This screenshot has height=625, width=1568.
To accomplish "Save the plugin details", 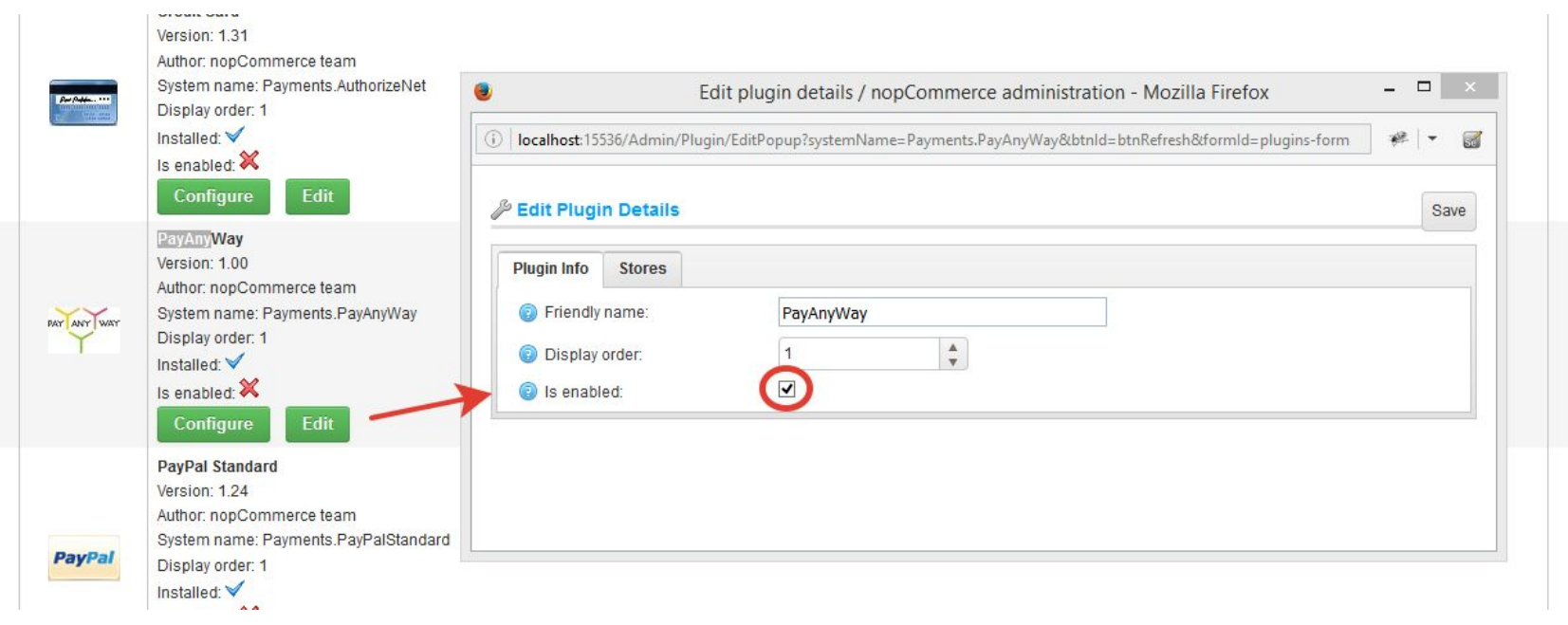I will 1448,211.
